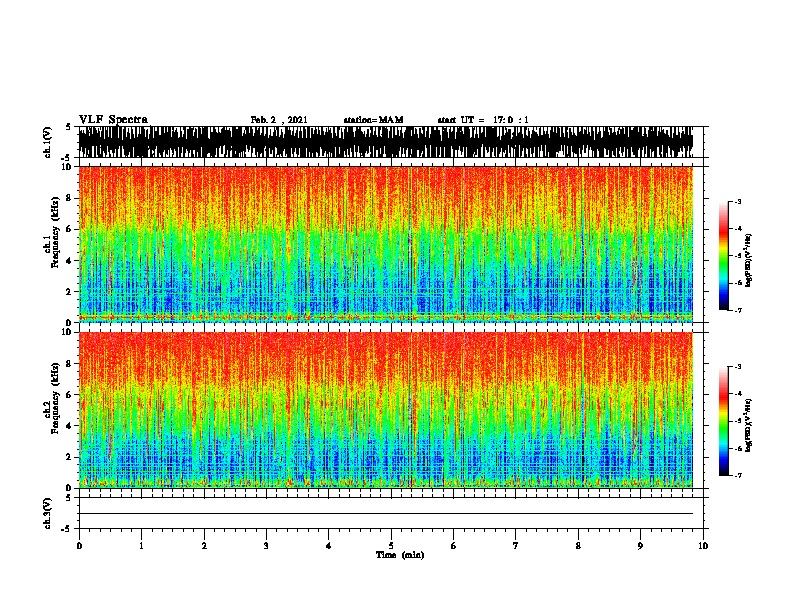The height and width of the screenshot is (612, 792).
Task: Select the date text "Feb. 2 , 2021"
Action: (279, 120)
